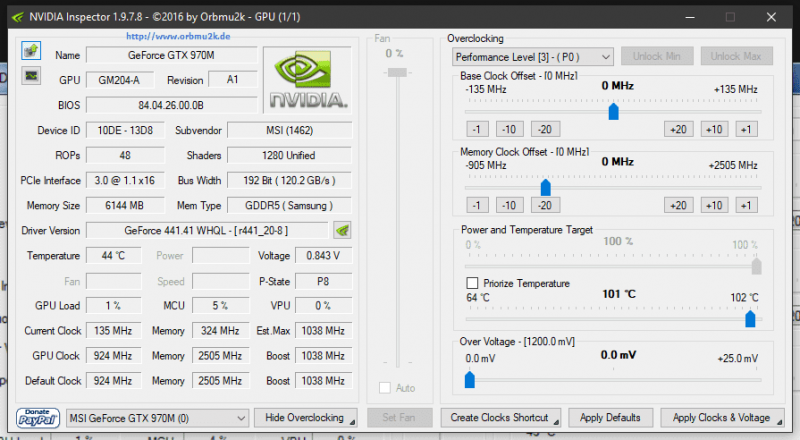Click Memory Clock Offset -10 button
The width and height of the screenshot is (800, 440).
509,206
